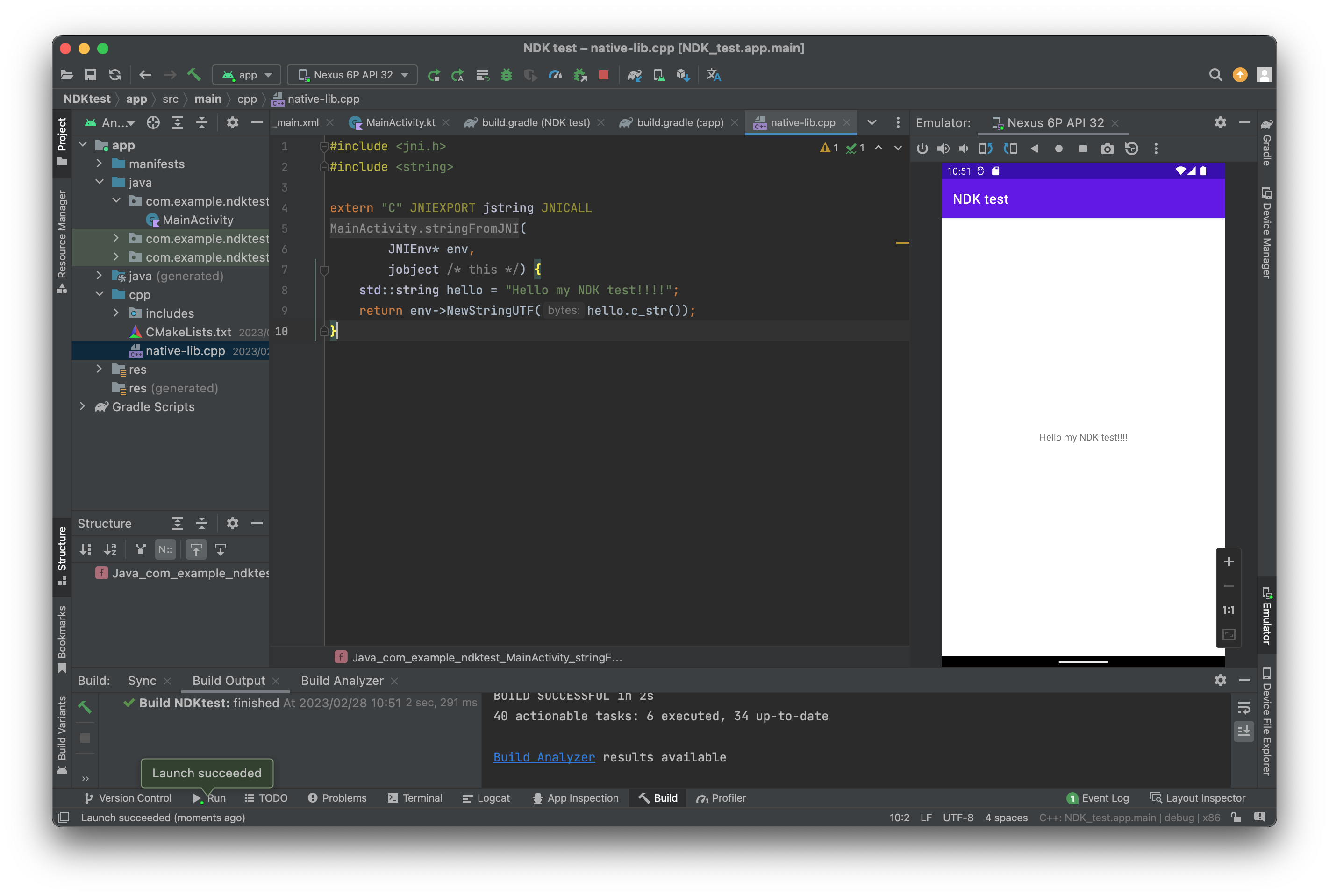
Task: Select CMakeLists.txt in project tree
Action: [188, 332]
